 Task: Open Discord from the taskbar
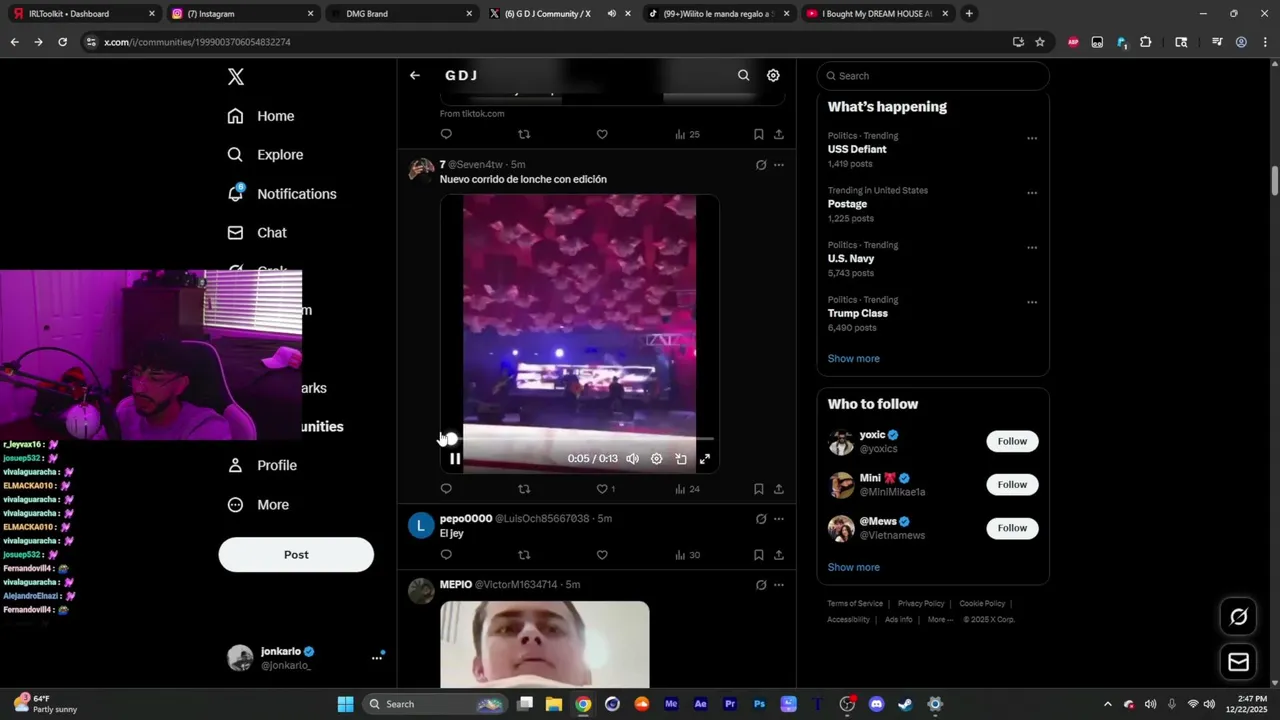pyautogui.click(x=877, y=704)
